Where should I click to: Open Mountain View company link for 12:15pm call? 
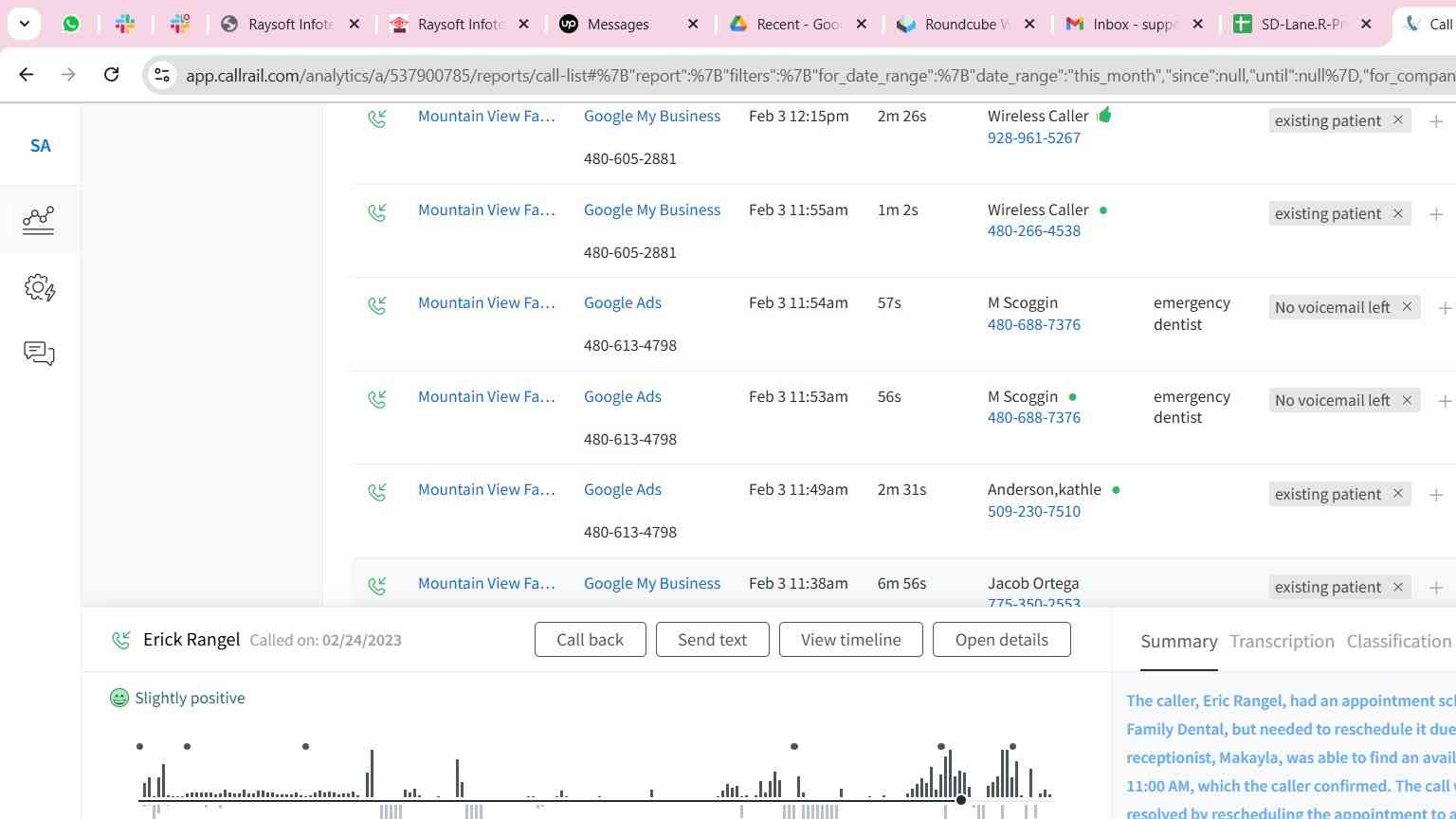coord(486,116)
